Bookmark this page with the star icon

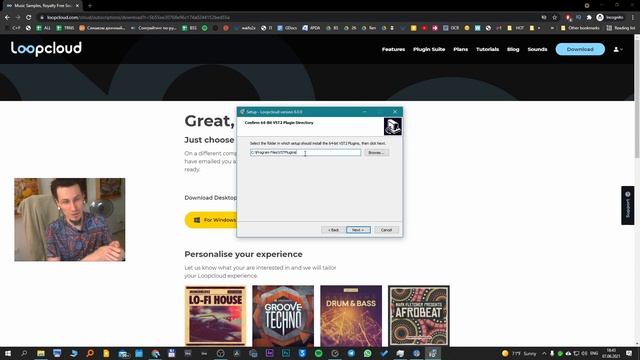(554, 17)
